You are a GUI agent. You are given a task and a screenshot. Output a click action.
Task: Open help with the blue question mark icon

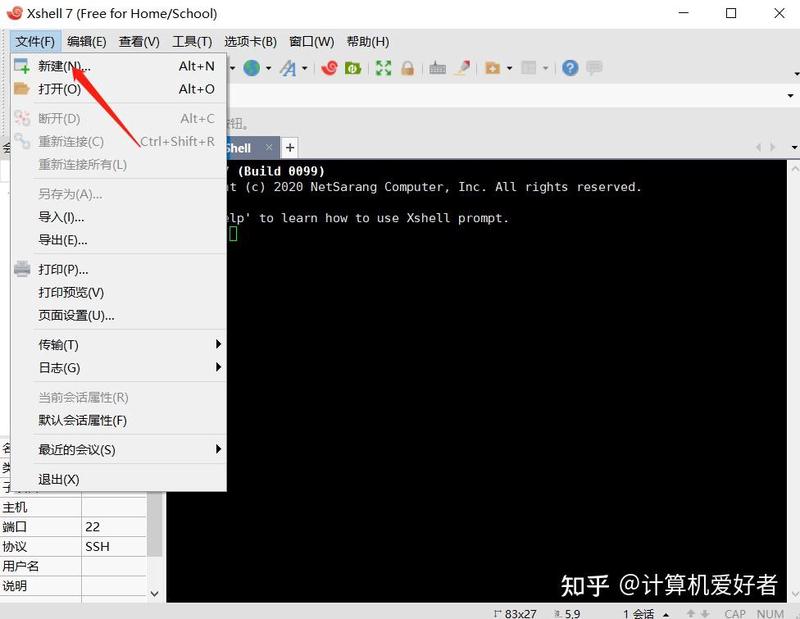click(x=570, y=68)
